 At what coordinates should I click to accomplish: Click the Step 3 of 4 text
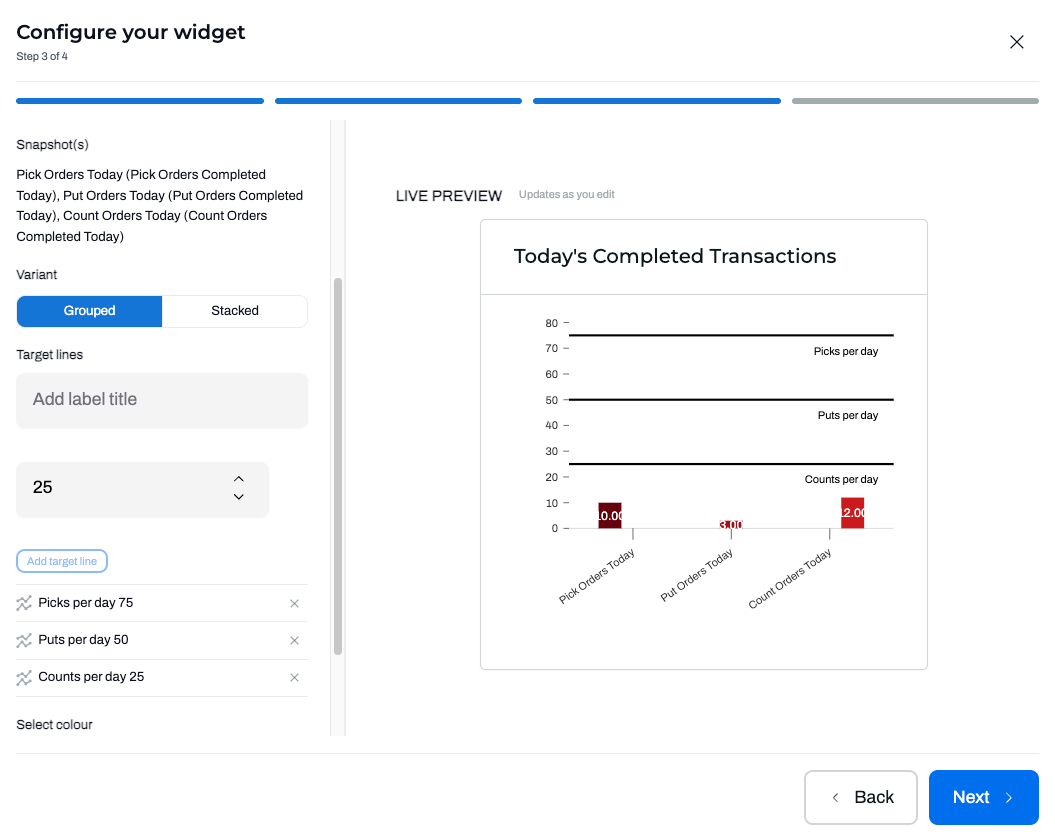click(x=42, y=57)
